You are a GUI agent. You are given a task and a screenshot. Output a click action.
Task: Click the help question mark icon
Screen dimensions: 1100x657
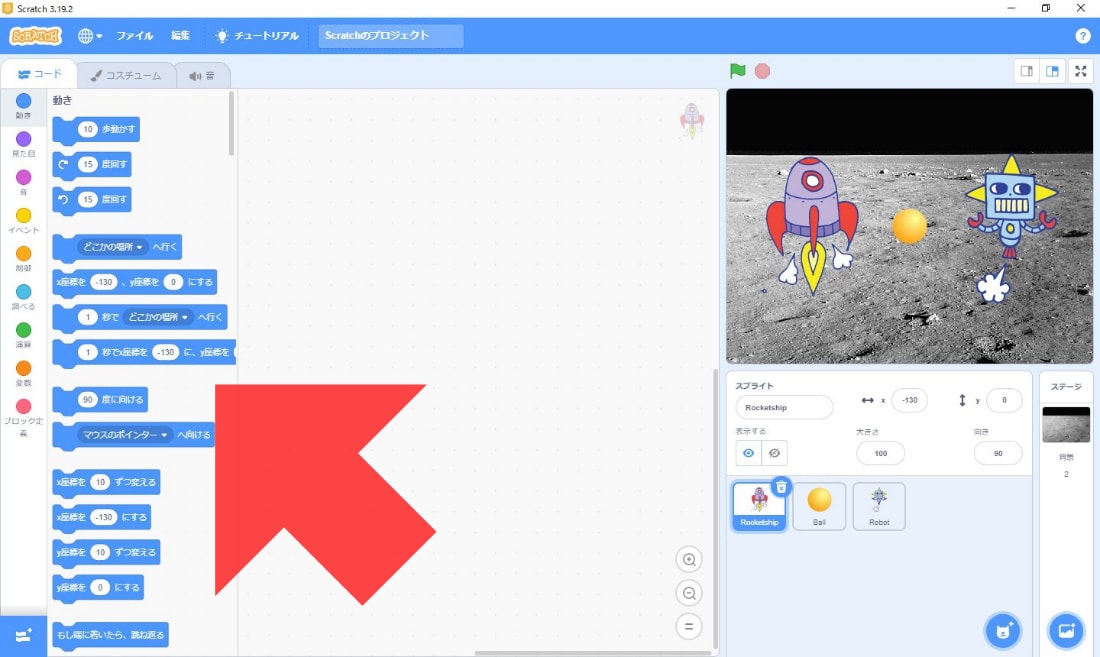coord(1082,36)
